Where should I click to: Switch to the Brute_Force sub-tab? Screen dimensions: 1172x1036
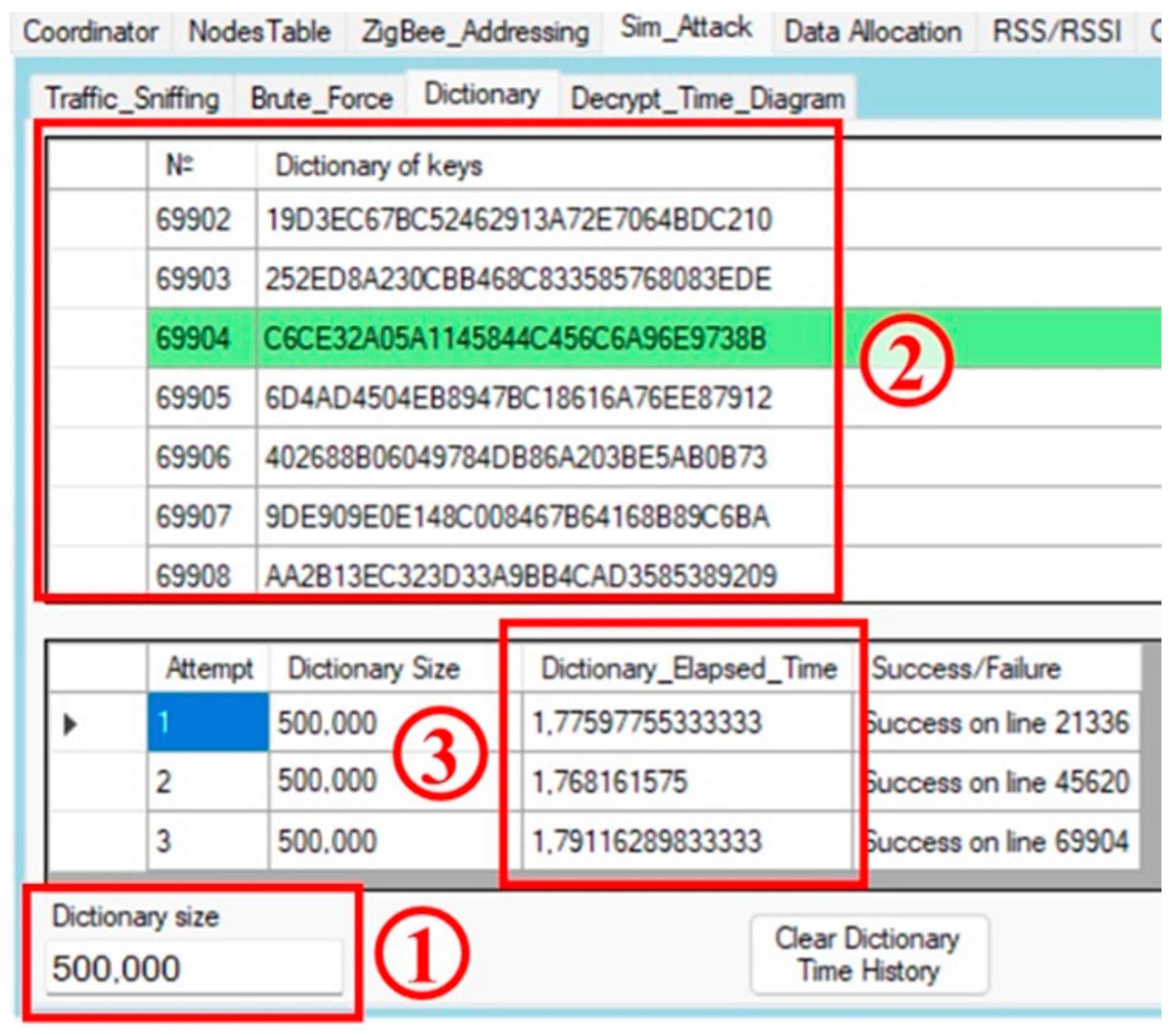321,98
